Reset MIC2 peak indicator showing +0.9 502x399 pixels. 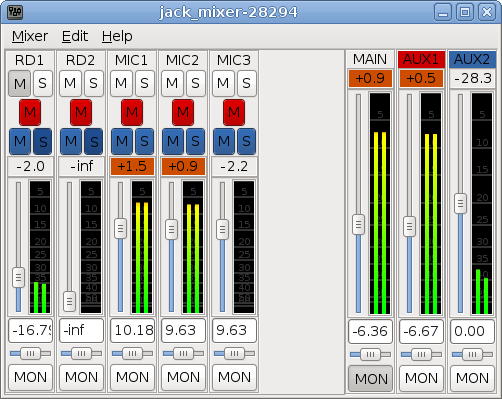[x=183, y=166]
